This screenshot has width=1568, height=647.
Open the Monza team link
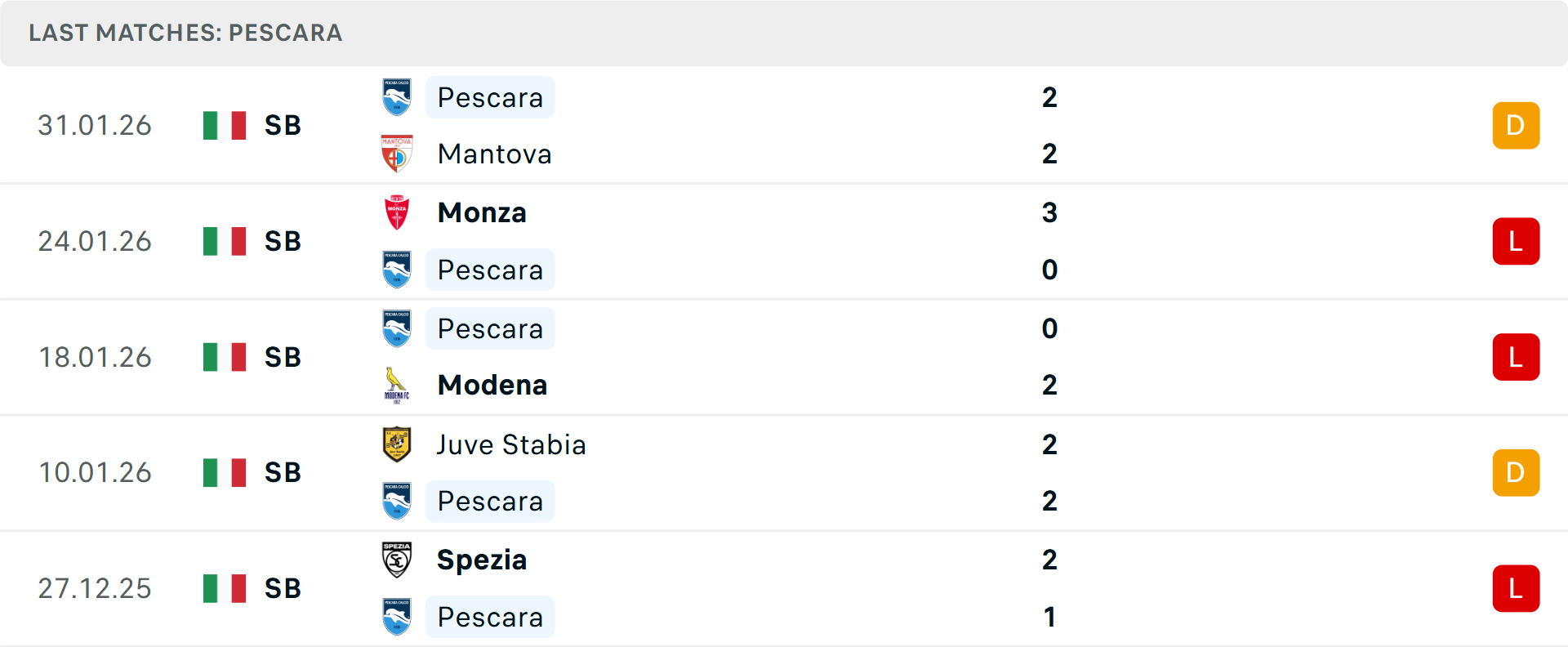pyautogui.click(x=482, y=212)
